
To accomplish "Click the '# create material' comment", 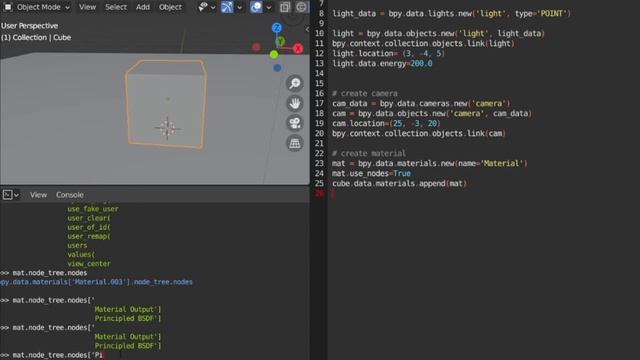I will pos(369,153).
